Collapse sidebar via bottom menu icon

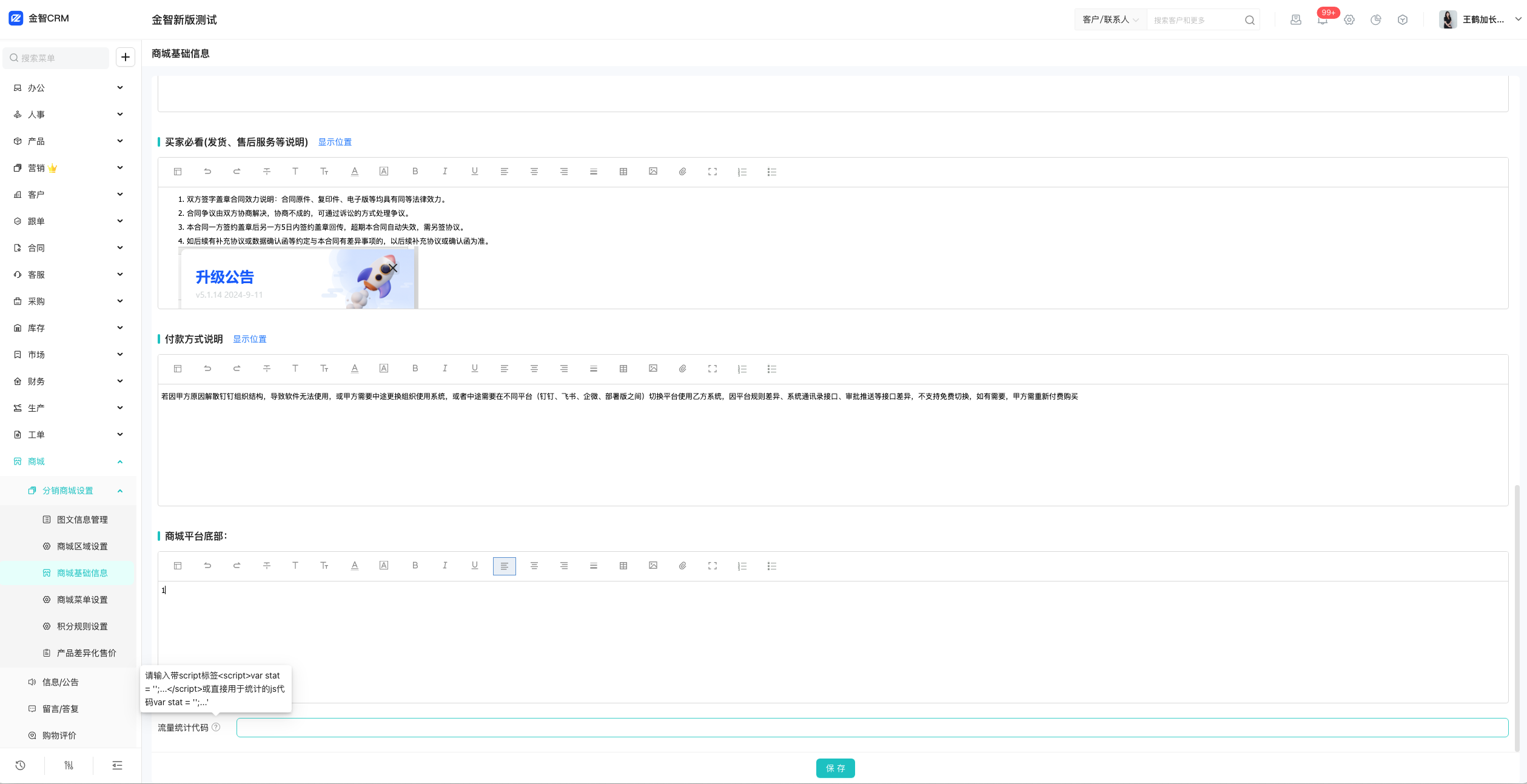[x=117, y=765]
